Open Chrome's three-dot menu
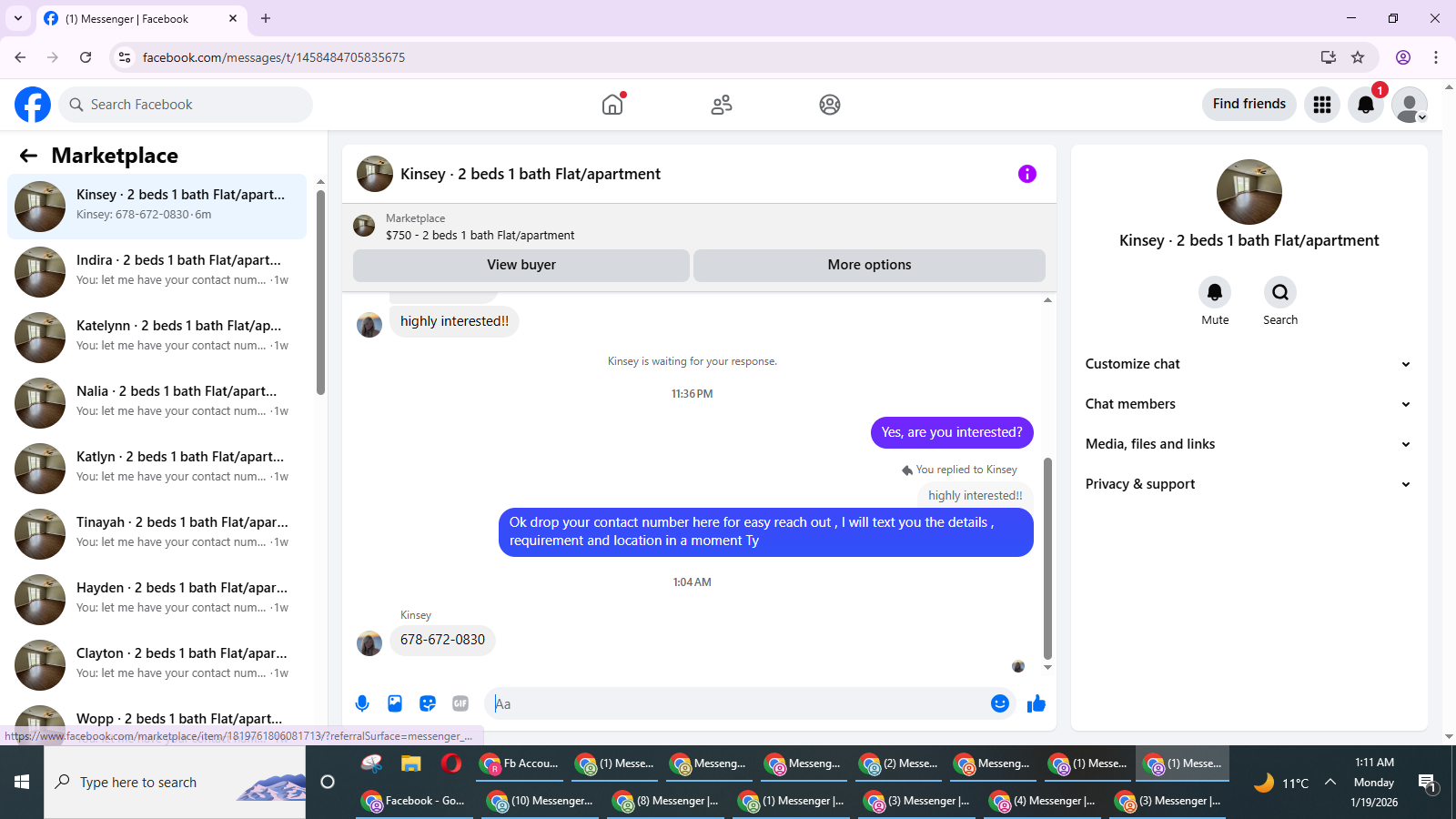Viewport: 1456px width, 819px height. 1436,57
